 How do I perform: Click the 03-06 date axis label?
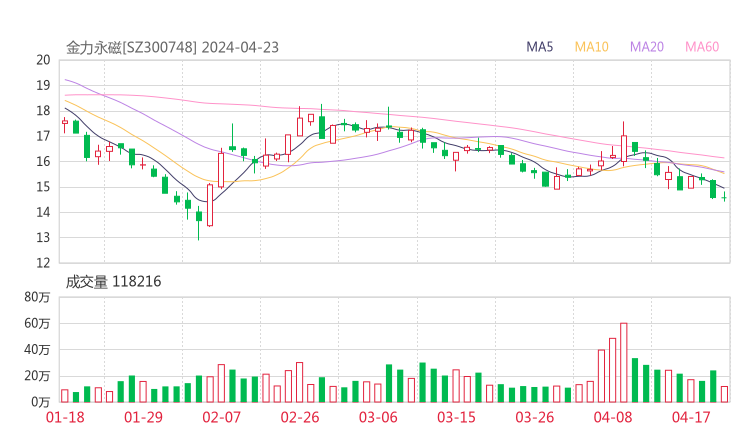point(378,417)
